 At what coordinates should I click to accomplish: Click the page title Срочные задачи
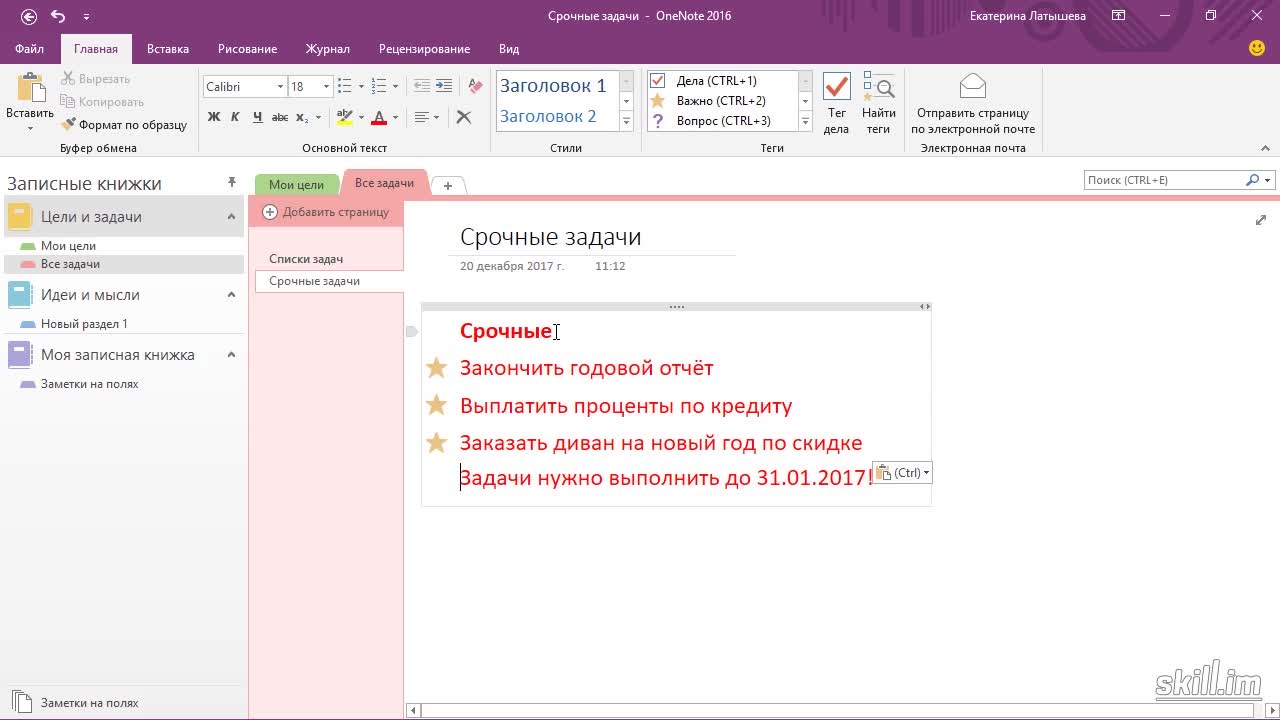pos(551,237)
